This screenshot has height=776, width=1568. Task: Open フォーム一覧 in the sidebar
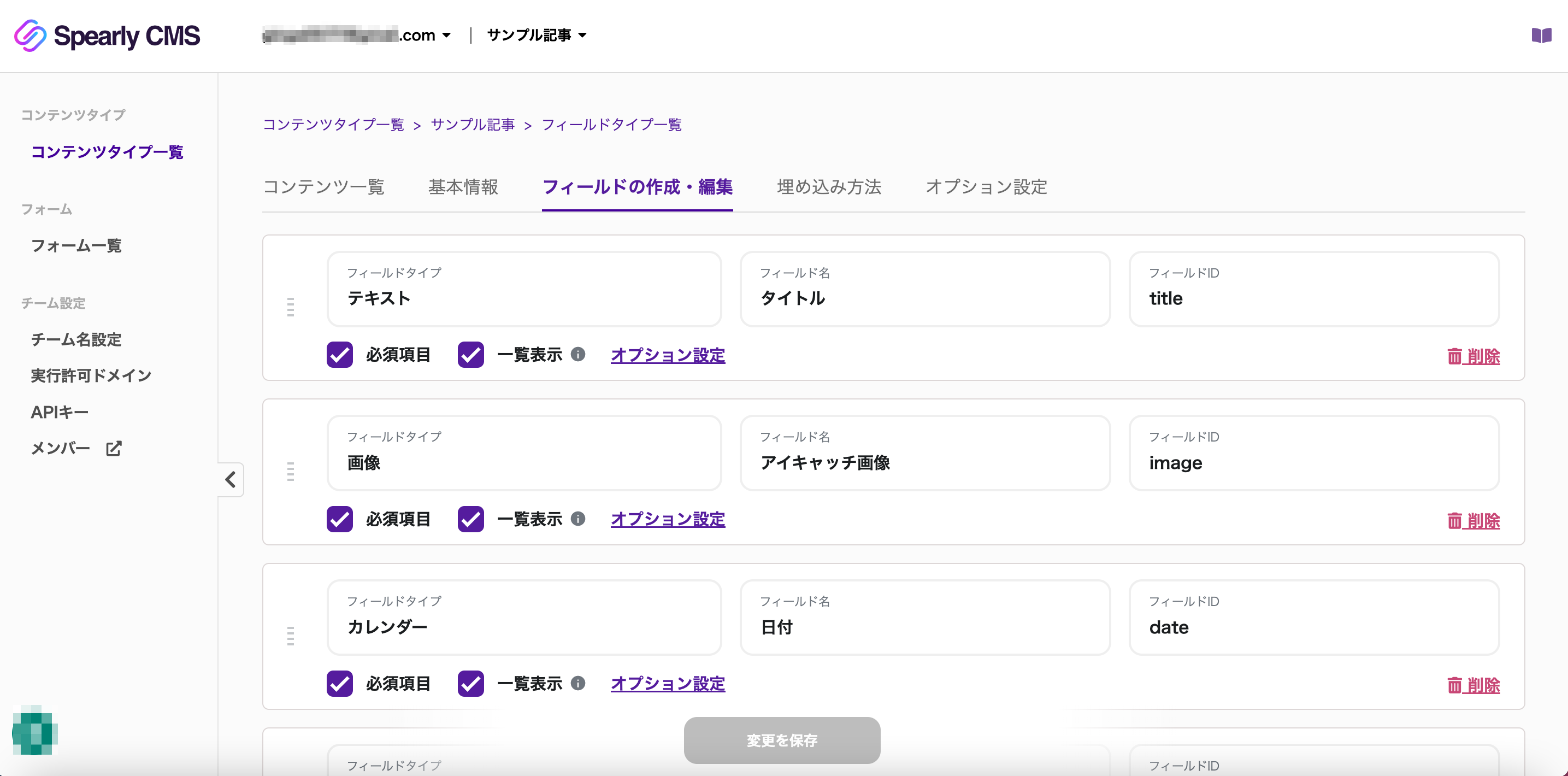[x=76, y=245]
